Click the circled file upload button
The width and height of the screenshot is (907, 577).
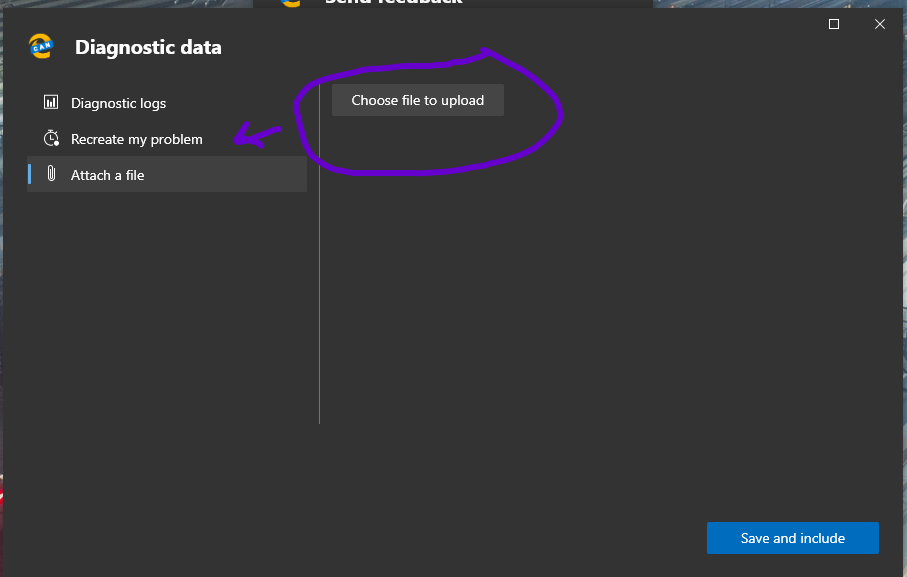click(x=417, y=99)
